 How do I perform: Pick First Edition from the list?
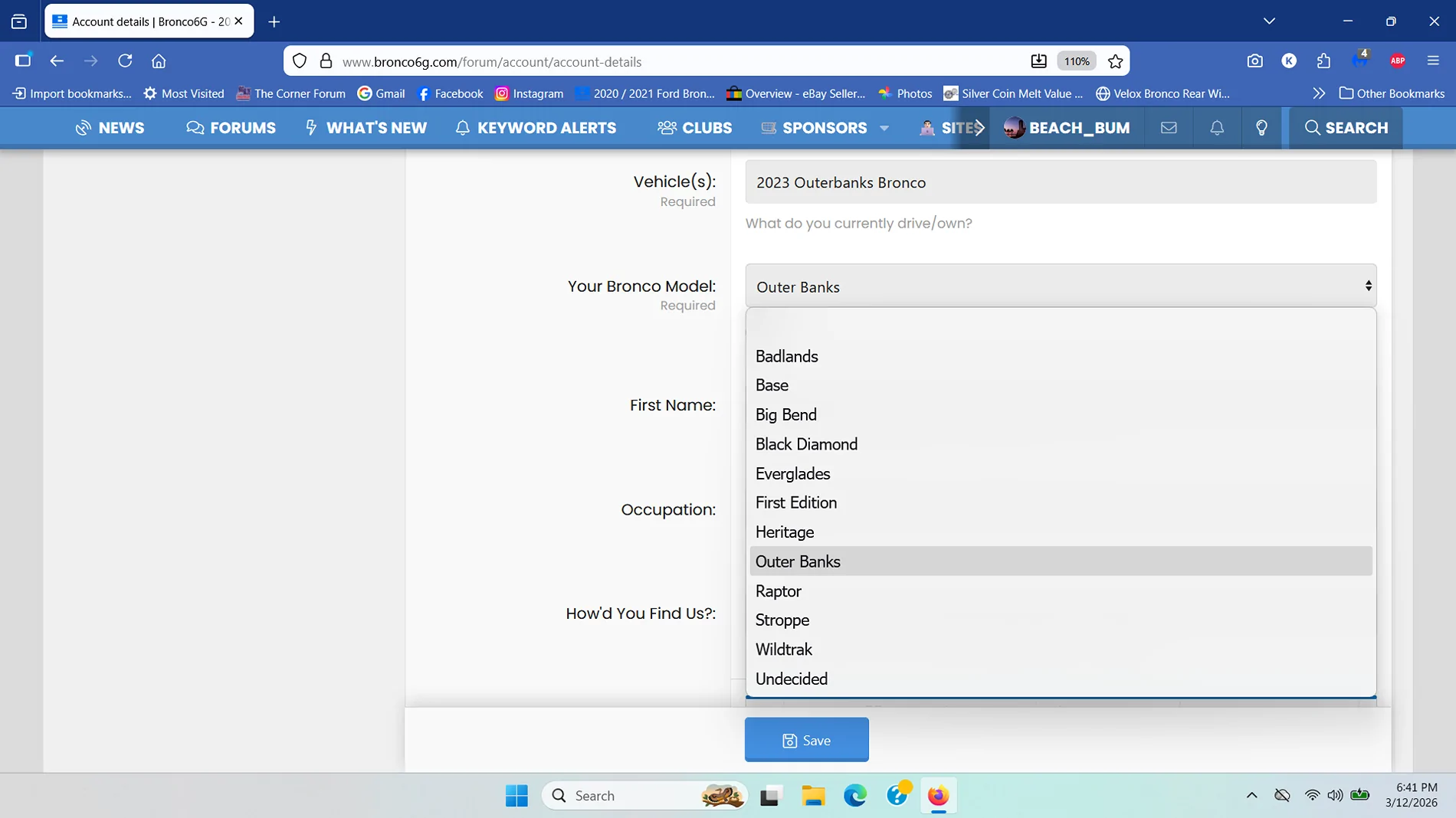click(x=1061, y=502)
